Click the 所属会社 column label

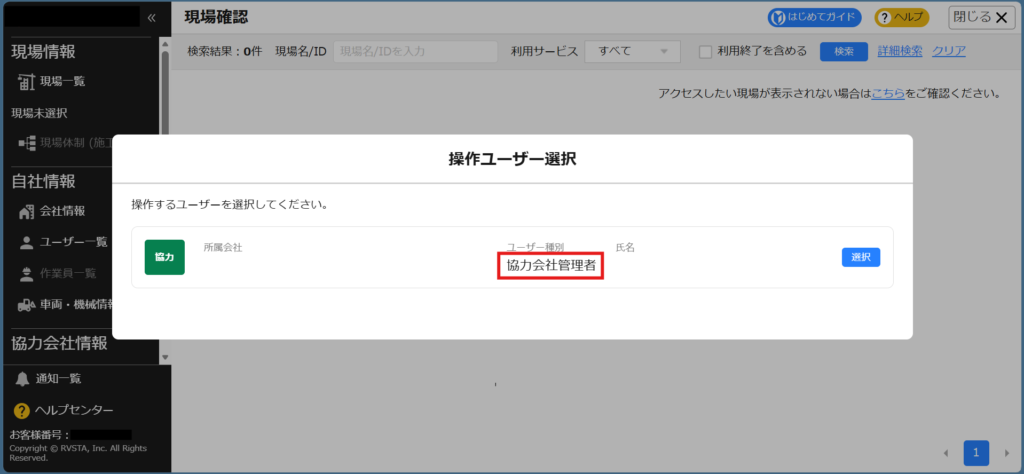pos(223,247)
